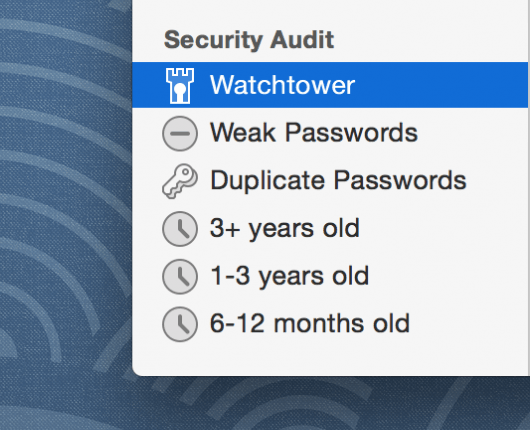Open the Weak Passwords list
Viewport: 530px width, 430px height.
tap(314, 133)
